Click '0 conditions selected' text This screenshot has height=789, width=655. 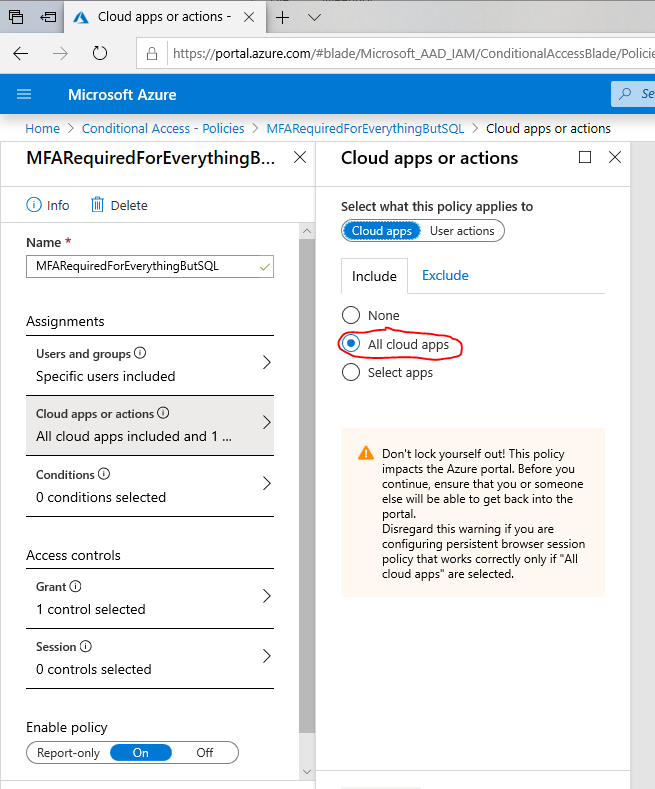coord(101,497)
